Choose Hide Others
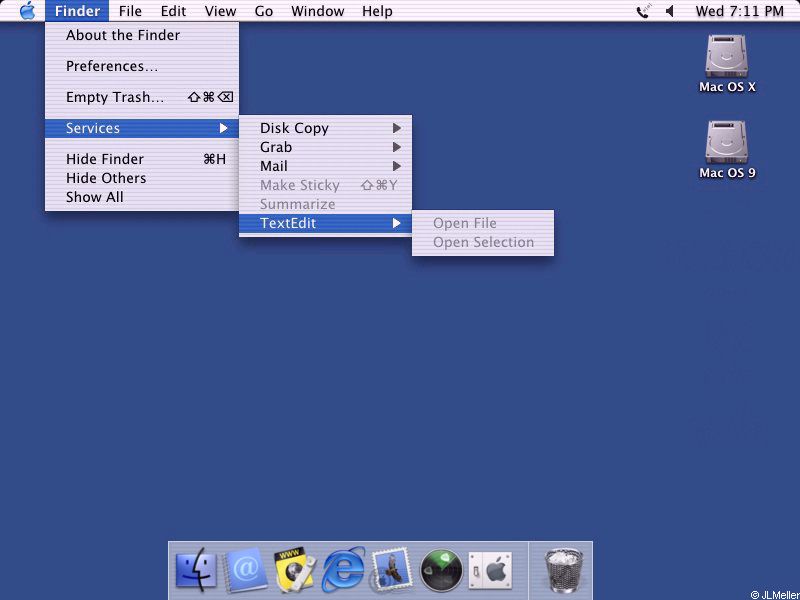This screenshot has height=600, width=800. pos(142,178)
